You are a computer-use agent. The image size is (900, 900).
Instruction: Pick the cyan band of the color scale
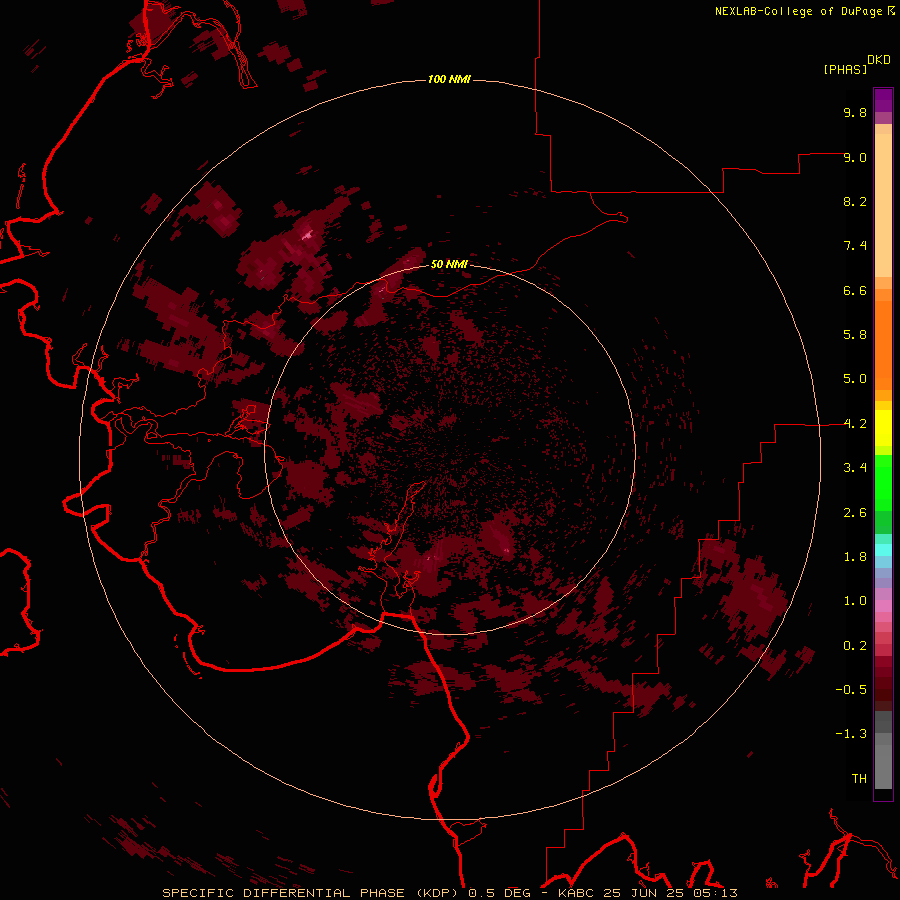tap(883, 550)
